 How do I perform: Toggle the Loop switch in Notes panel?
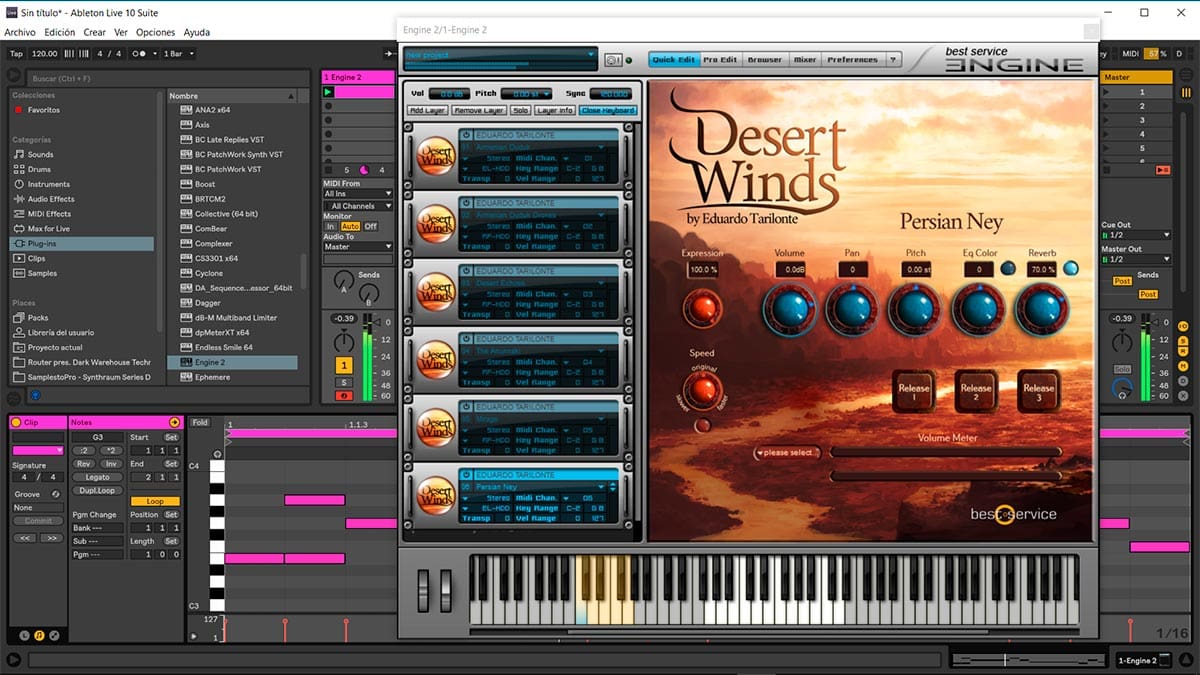pos(155,501)
